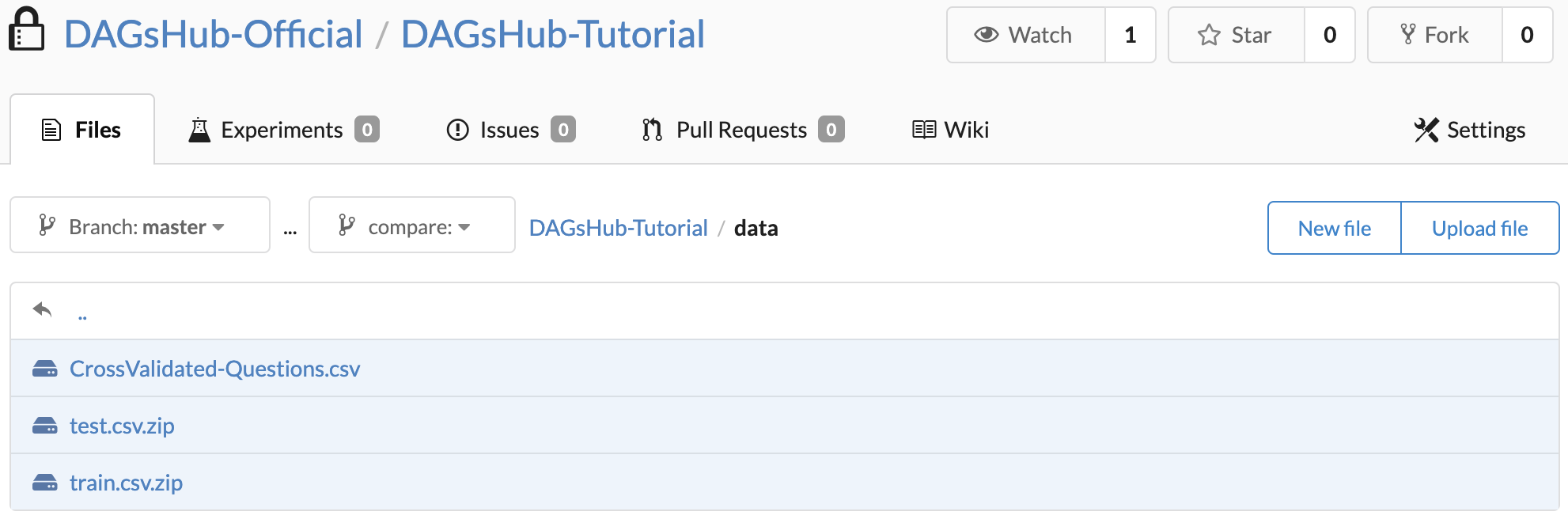Click the DVC storage icon beside train.csv.zip
1568x519 pixels.
(45, 482)
